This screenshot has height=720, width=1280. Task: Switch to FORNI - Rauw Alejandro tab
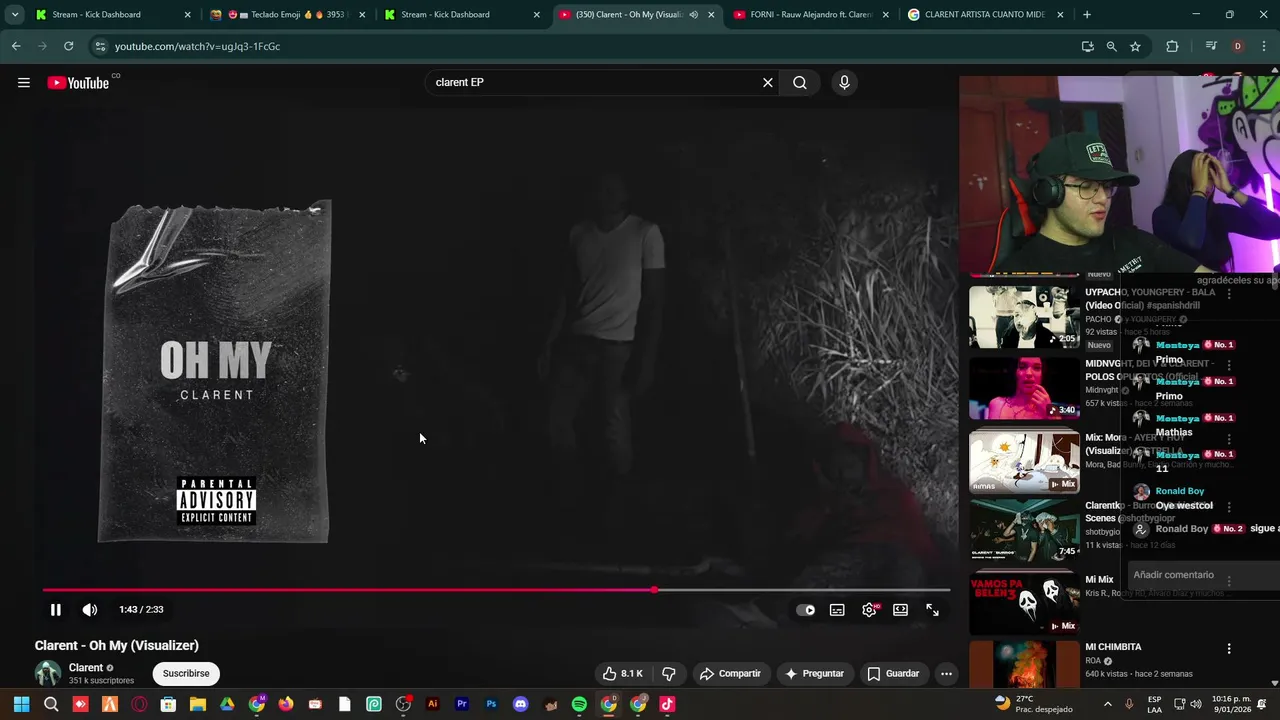(x=811, y=15)
